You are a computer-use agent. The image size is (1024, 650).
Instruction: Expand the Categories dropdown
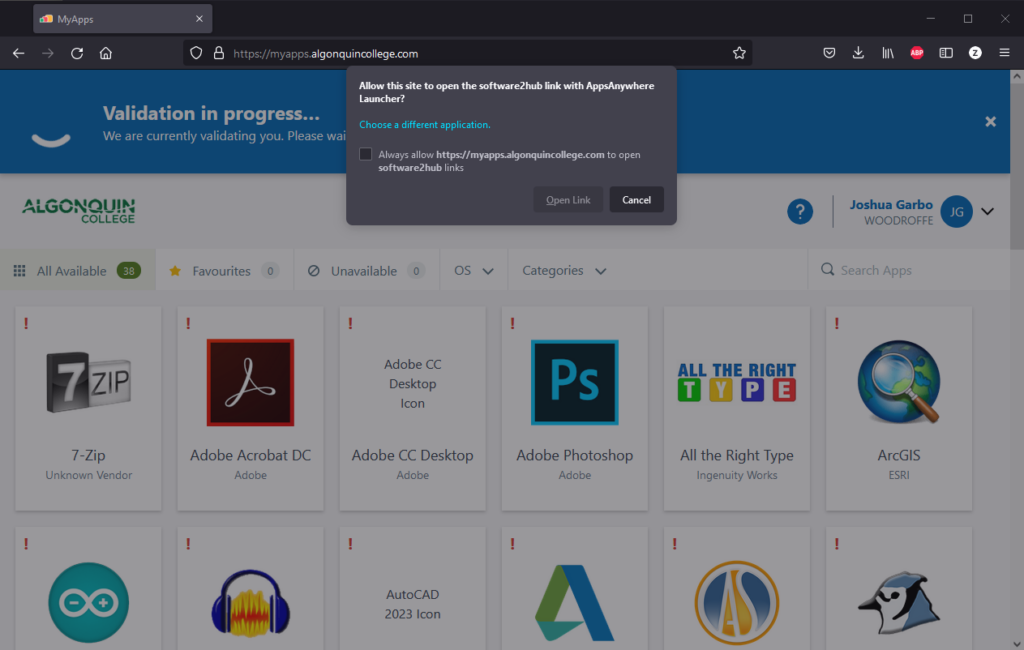[562, 270]
